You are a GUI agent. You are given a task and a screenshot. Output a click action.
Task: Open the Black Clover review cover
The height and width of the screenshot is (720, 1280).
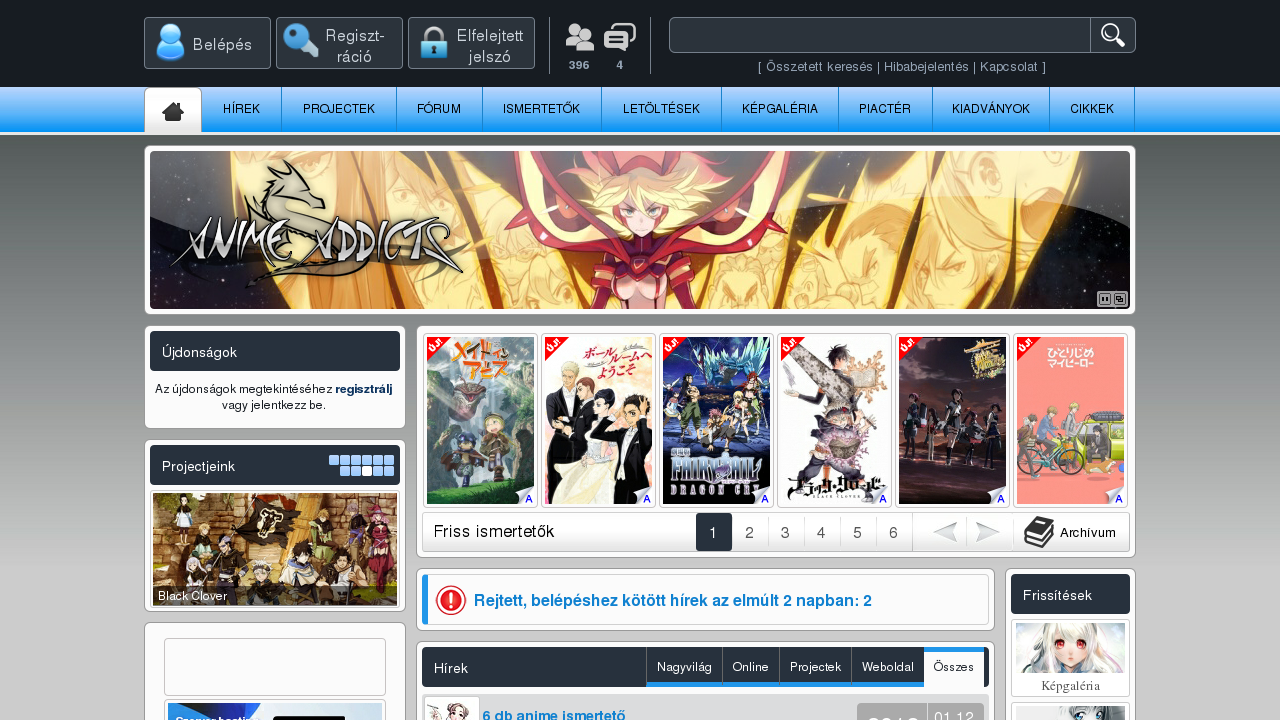834,420
